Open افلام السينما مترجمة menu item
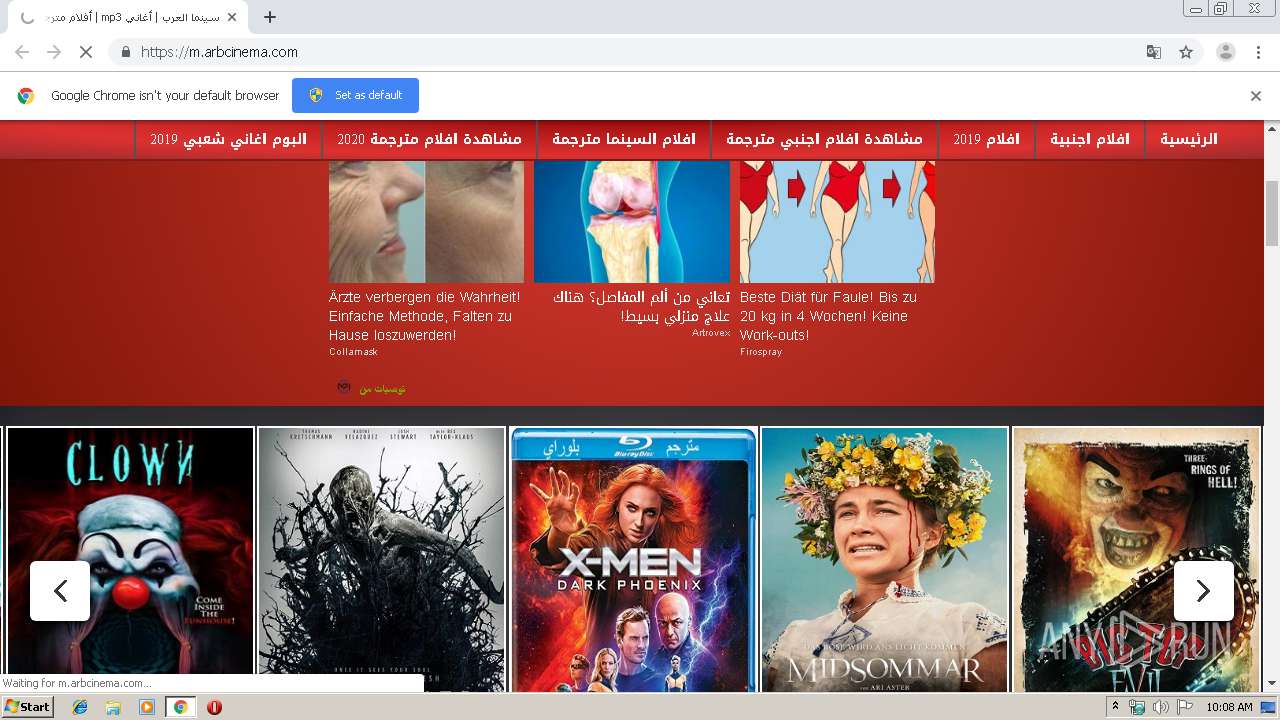The height and width of the screenshot is (720, 1280). [x=624, y=139]
